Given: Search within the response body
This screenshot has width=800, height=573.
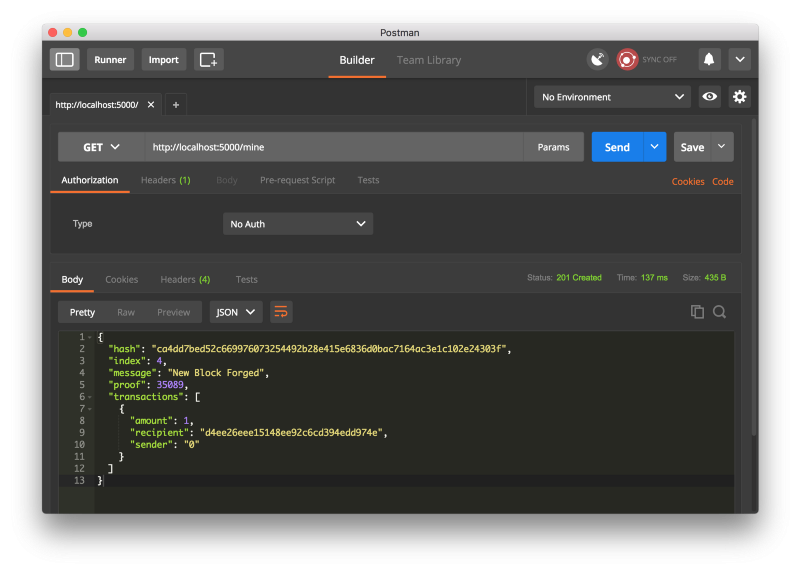Looking at the screenshot, I should (x=719, y=312).
